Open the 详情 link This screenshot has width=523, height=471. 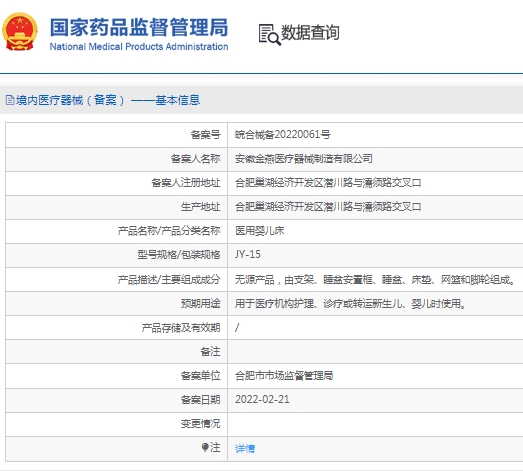point(245,448)
